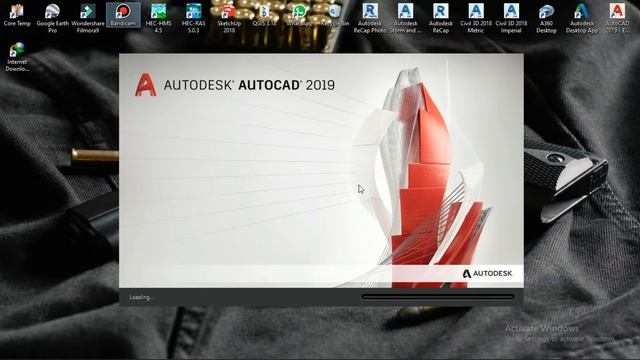
Task: Open the A360 Desktop shortcut
Action: (x=547, y=18)
